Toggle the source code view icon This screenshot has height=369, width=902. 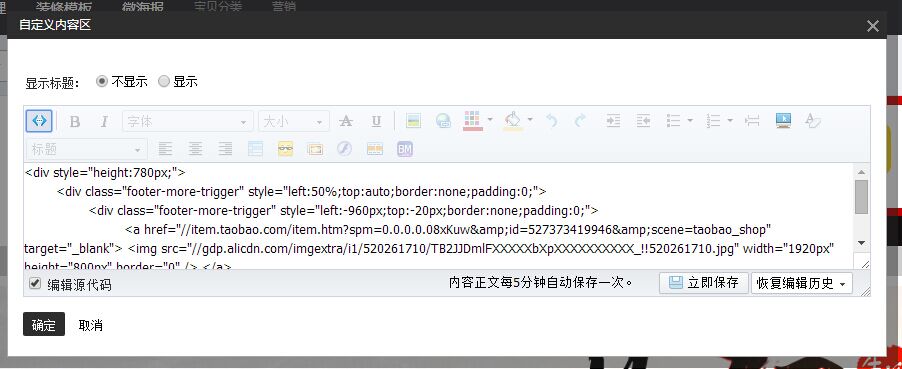point(39,121)
